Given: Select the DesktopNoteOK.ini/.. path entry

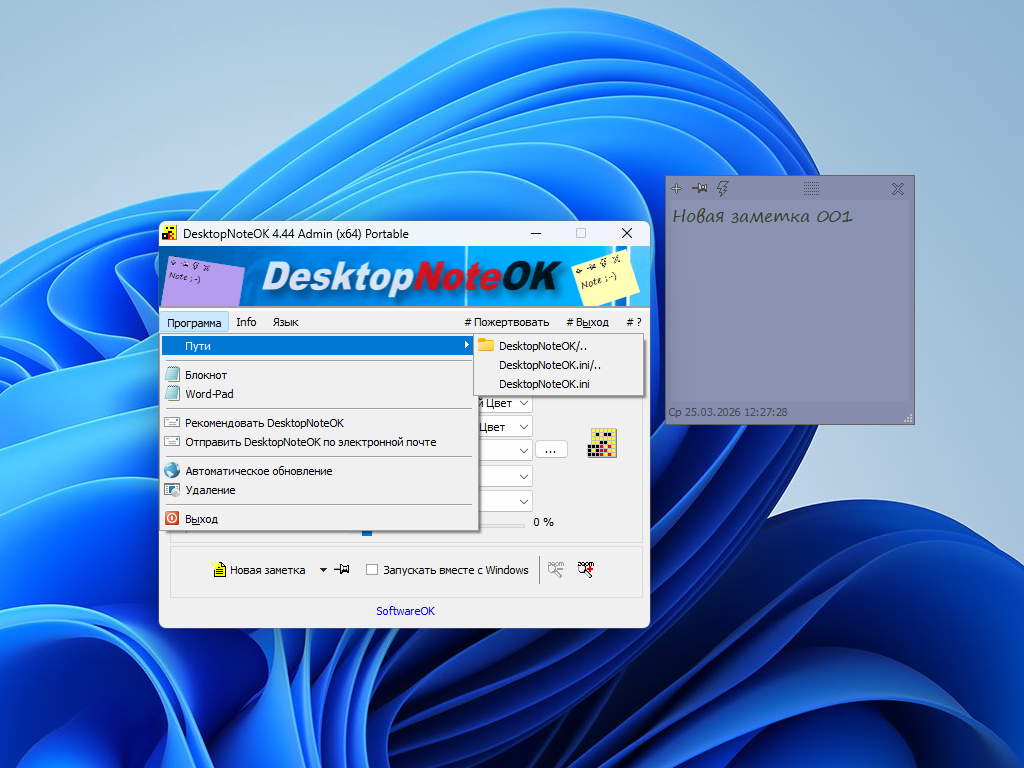Looking at the screenshot, I should [x=559, y=364].
